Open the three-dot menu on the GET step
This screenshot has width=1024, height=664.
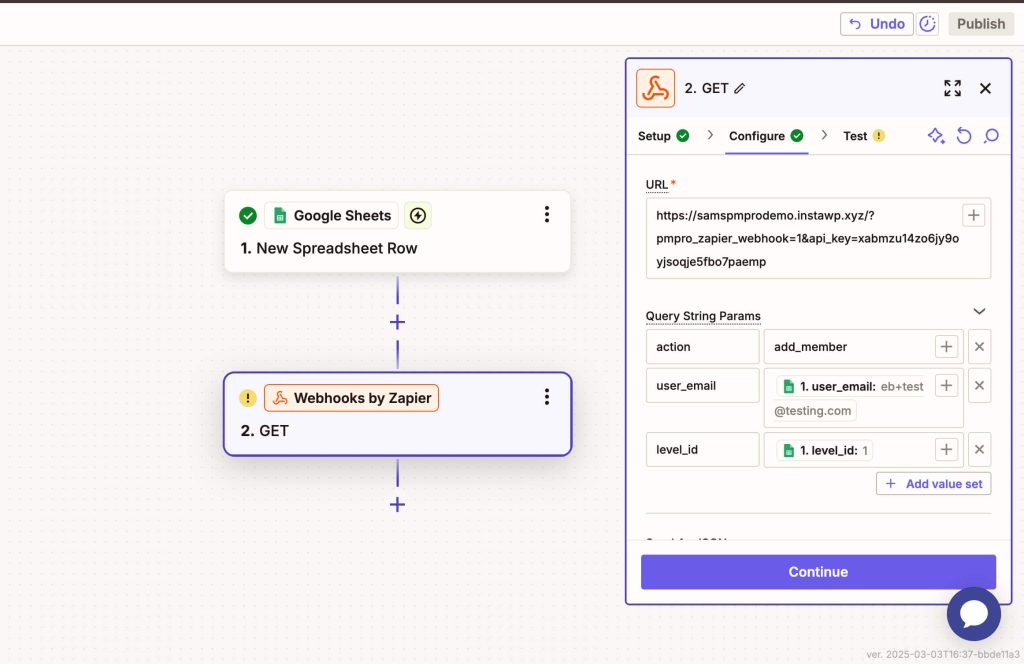click(547, 397)
